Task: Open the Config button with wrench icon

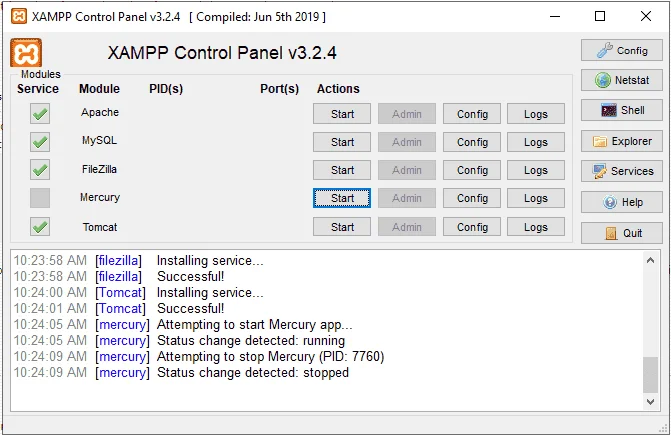Action: point(621,50)
